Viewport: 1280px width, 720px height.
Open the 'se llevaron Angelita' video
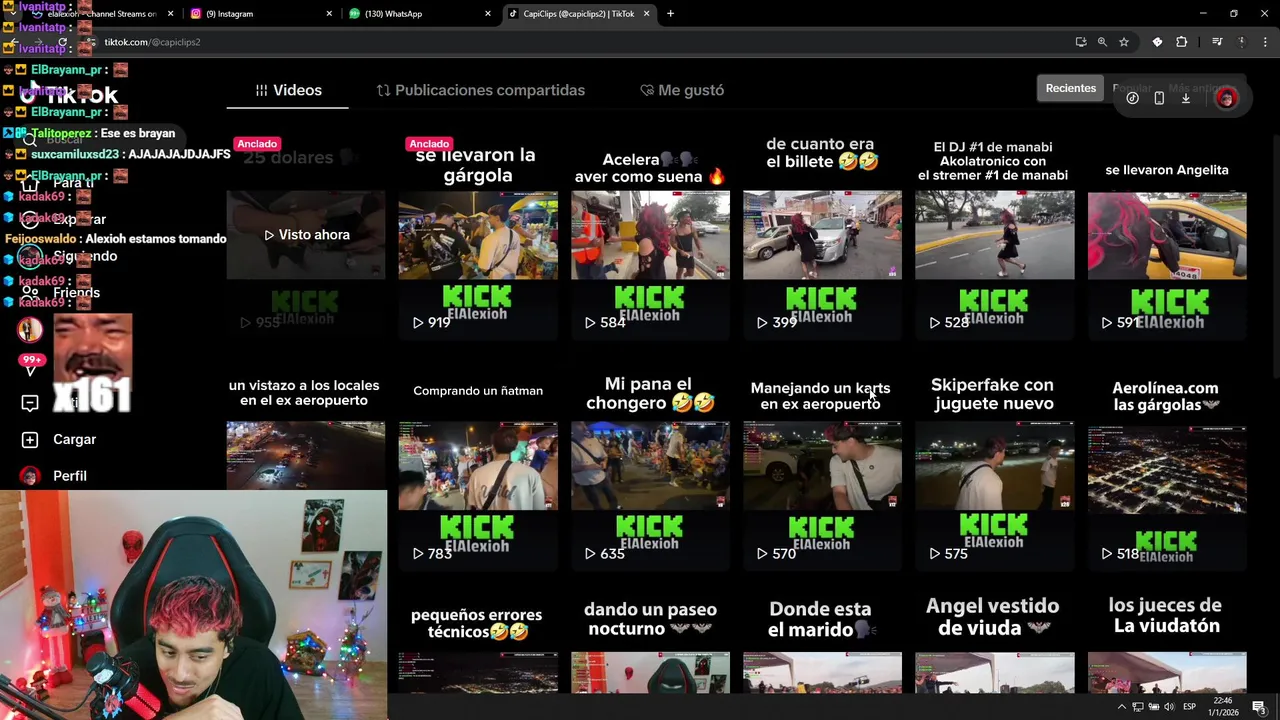[1167, 235]
